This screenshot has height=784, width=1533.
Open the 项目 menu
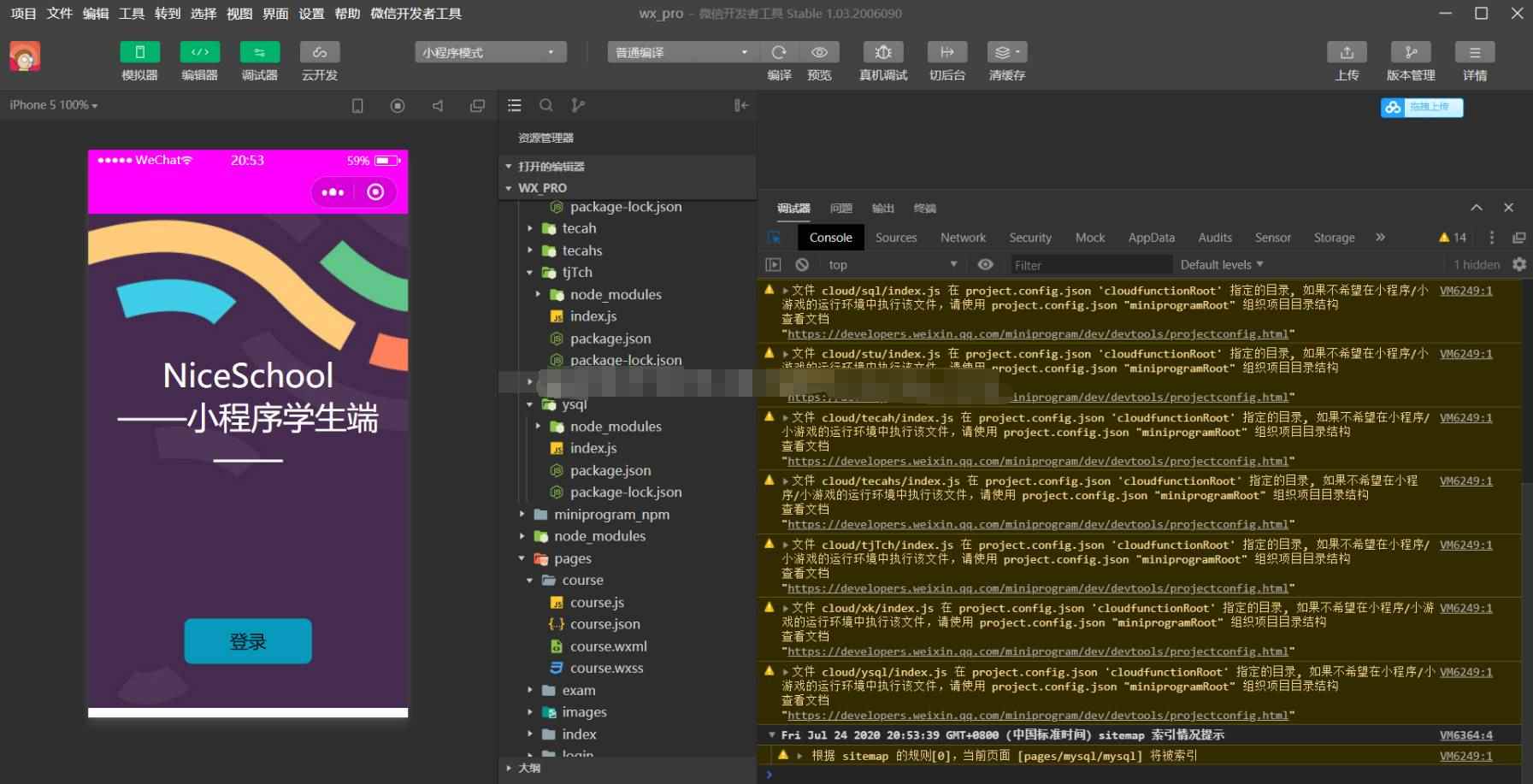23,14
